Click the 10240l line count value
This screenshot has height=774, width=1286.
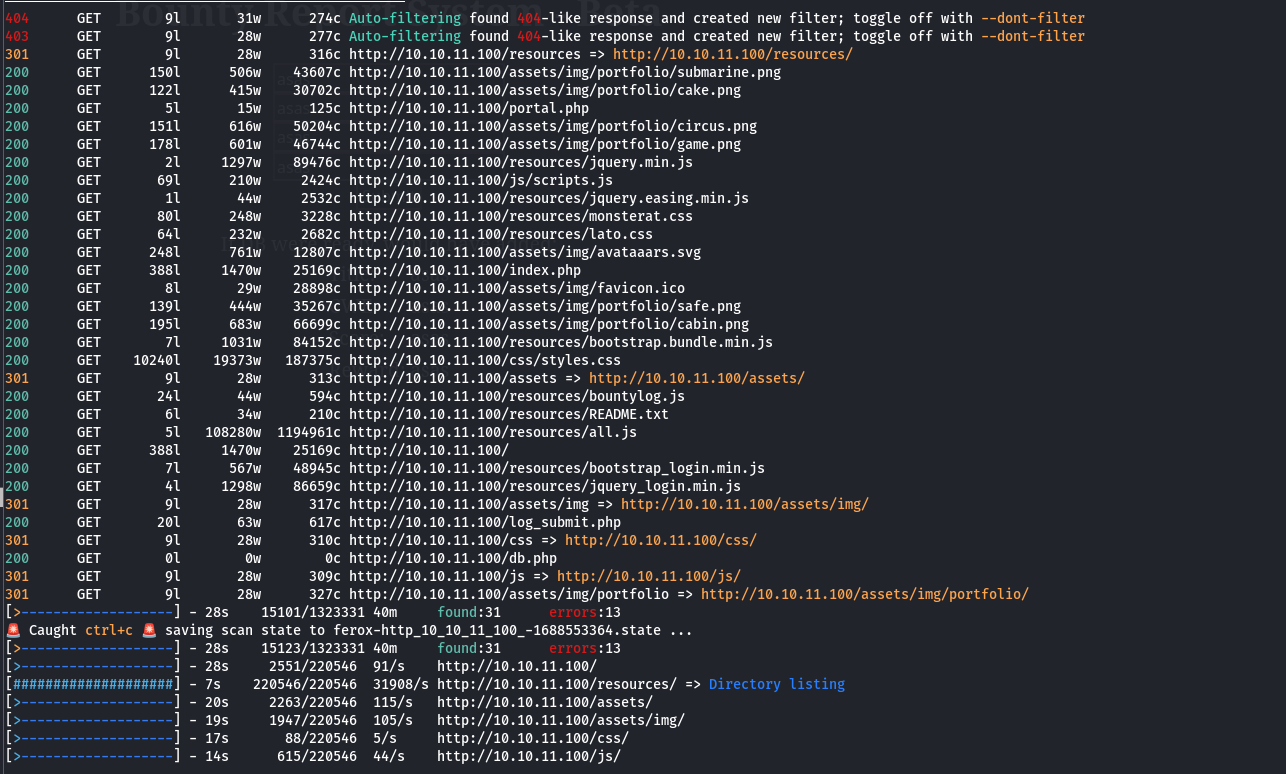click(x=157, y=360)
